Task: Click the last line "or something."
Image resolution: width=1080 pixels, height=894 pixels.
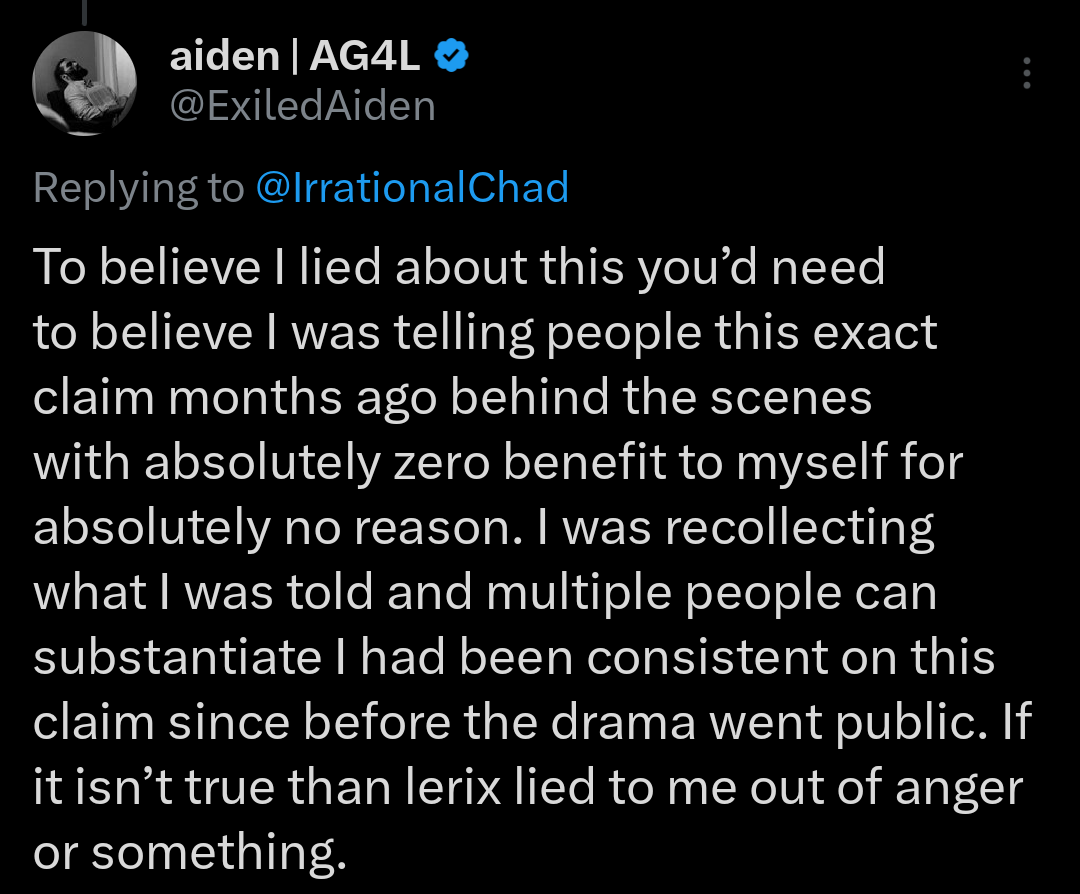Action: [x=189, y=853]
